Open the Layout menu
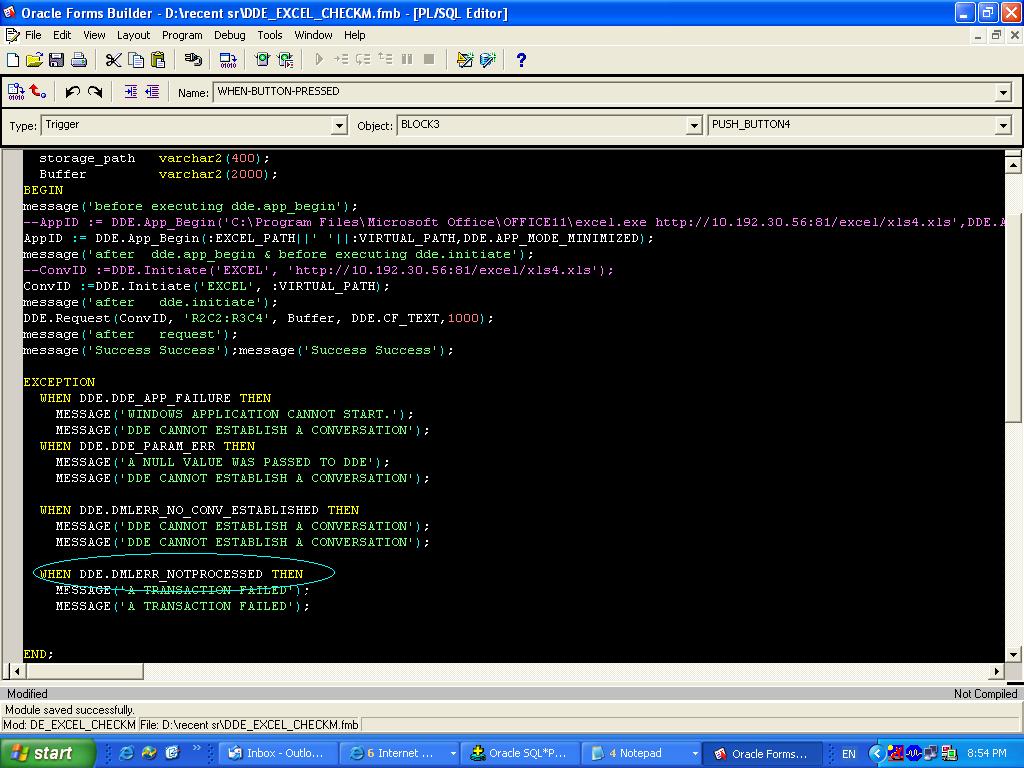The height and width of the screenshot is (768, 1024). (x=133, y=35)
